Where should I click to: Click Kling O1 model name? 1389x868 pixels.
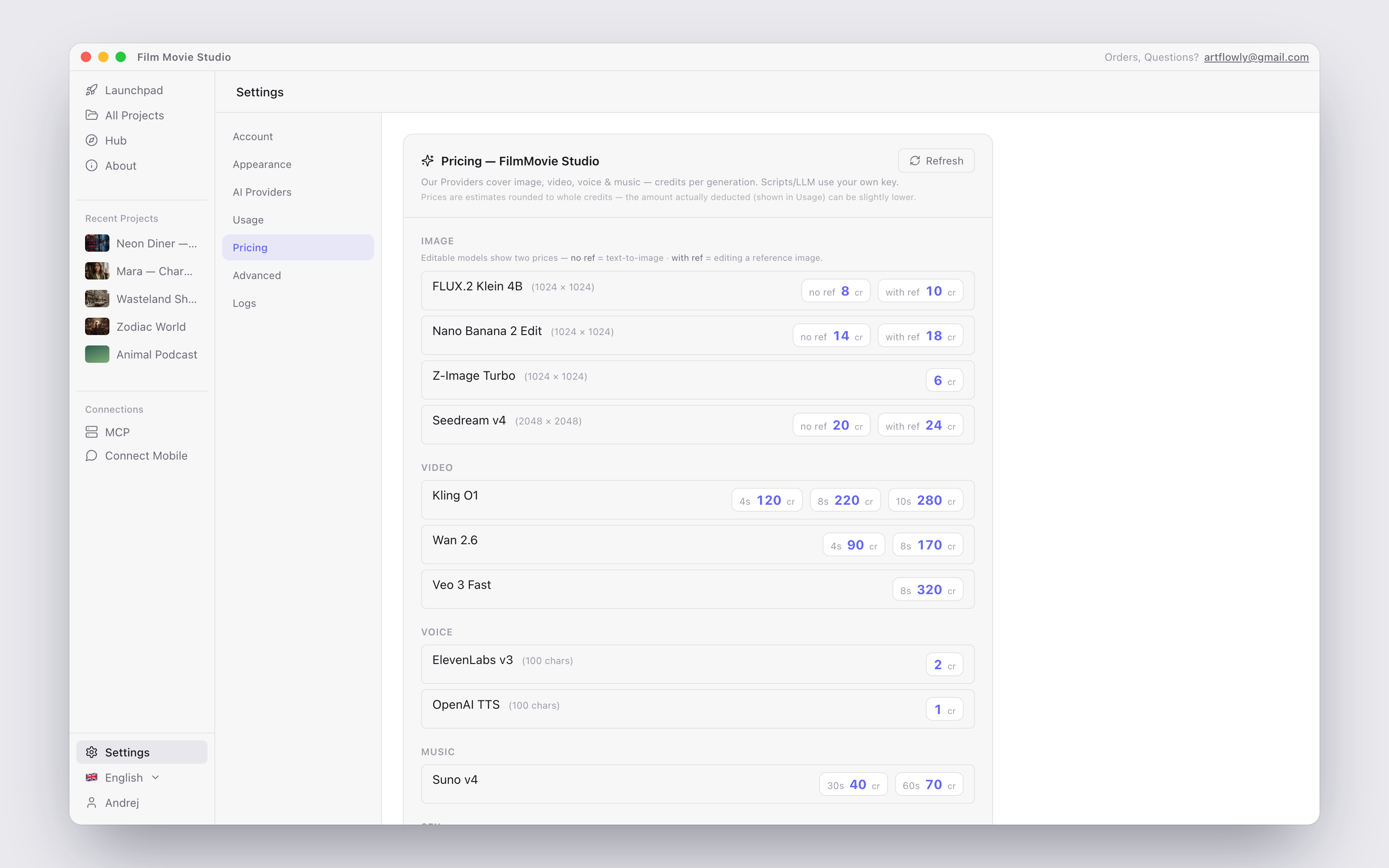coord(455,496)
